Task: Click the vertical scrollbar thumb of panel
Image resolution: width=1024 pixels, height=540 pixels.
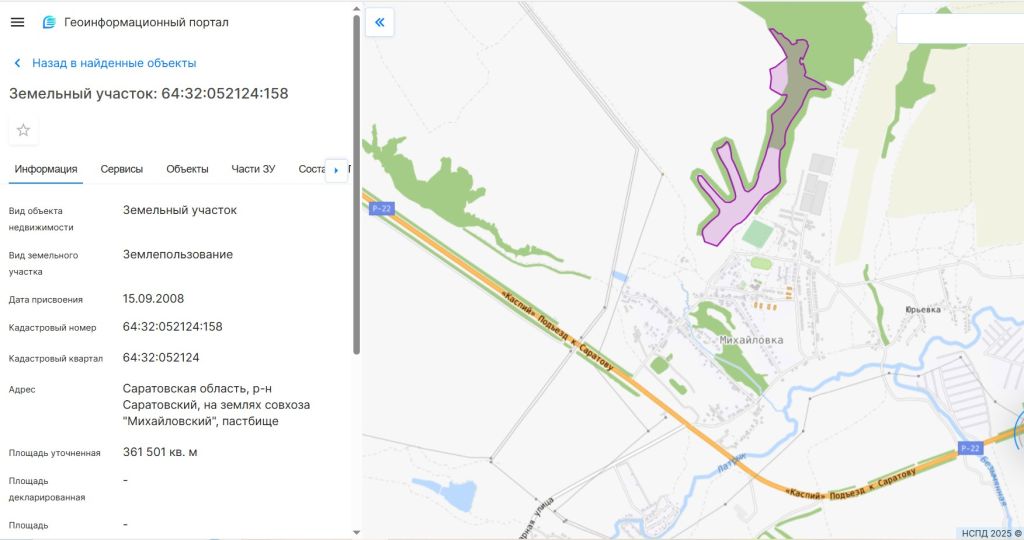Action: point(357,184)
